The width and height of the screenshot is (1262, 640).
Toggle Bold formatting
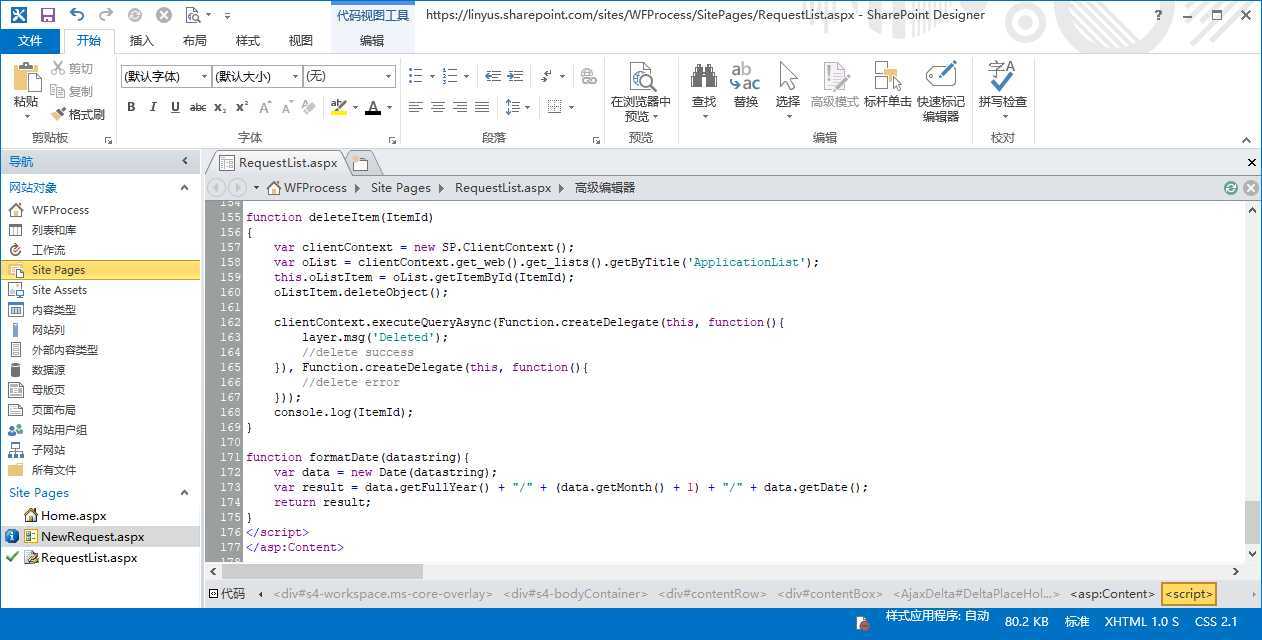131,107
